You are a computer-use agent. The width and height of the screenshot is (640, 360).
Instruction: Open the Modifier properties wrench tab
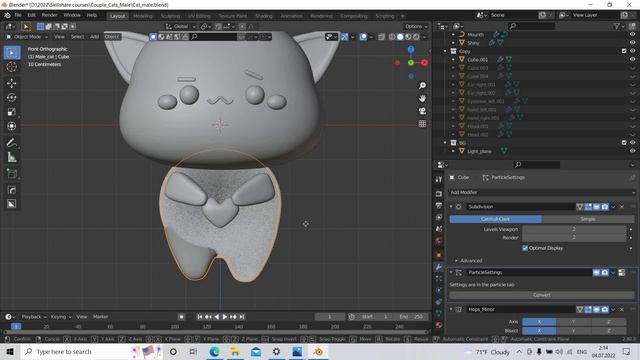pos(439,267)
